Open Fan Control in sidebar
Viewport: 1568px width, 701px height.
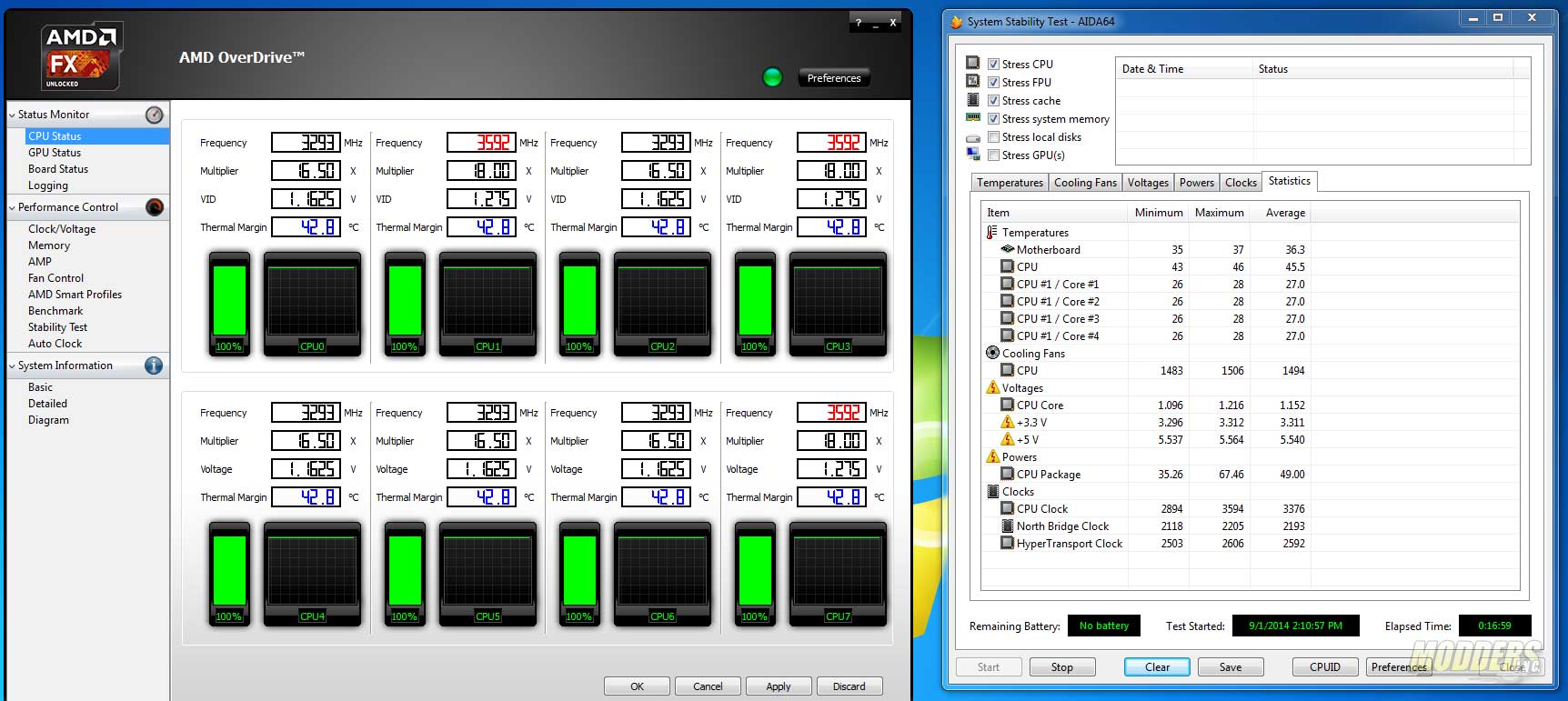[x=55, y=278]
